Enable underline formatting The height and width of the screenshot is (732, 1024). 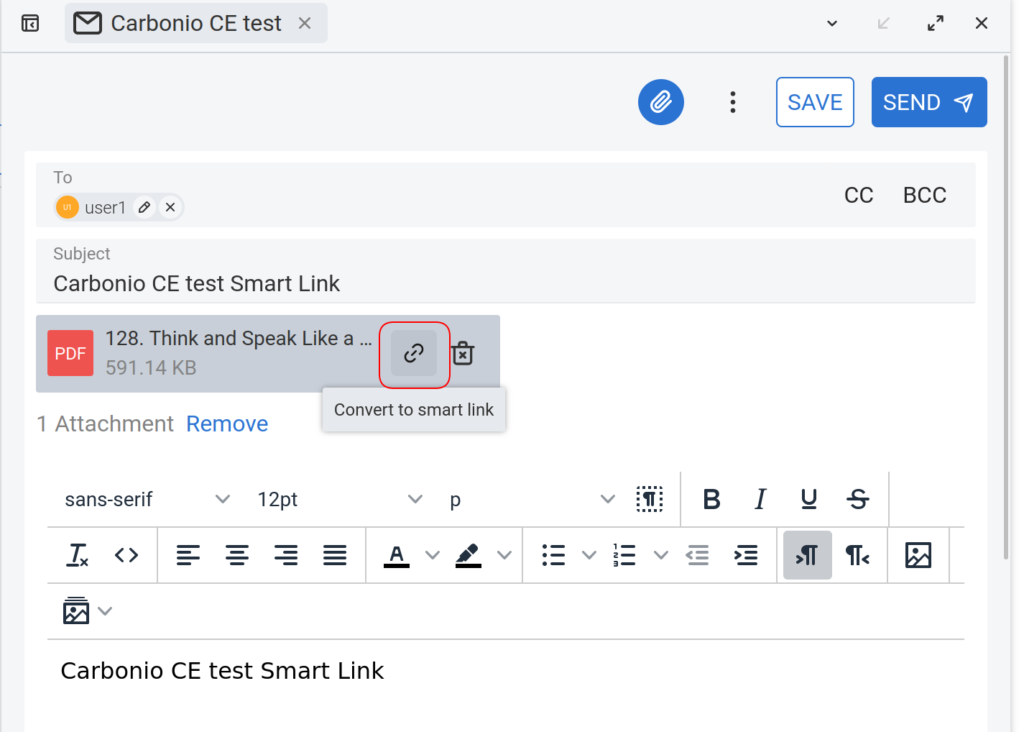(x=808, y=499)
